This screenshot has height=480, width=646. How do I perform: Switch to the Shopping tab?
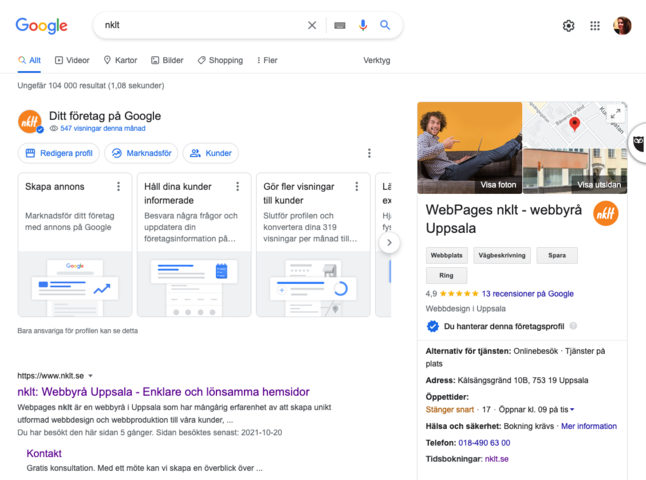coord(220,61)
